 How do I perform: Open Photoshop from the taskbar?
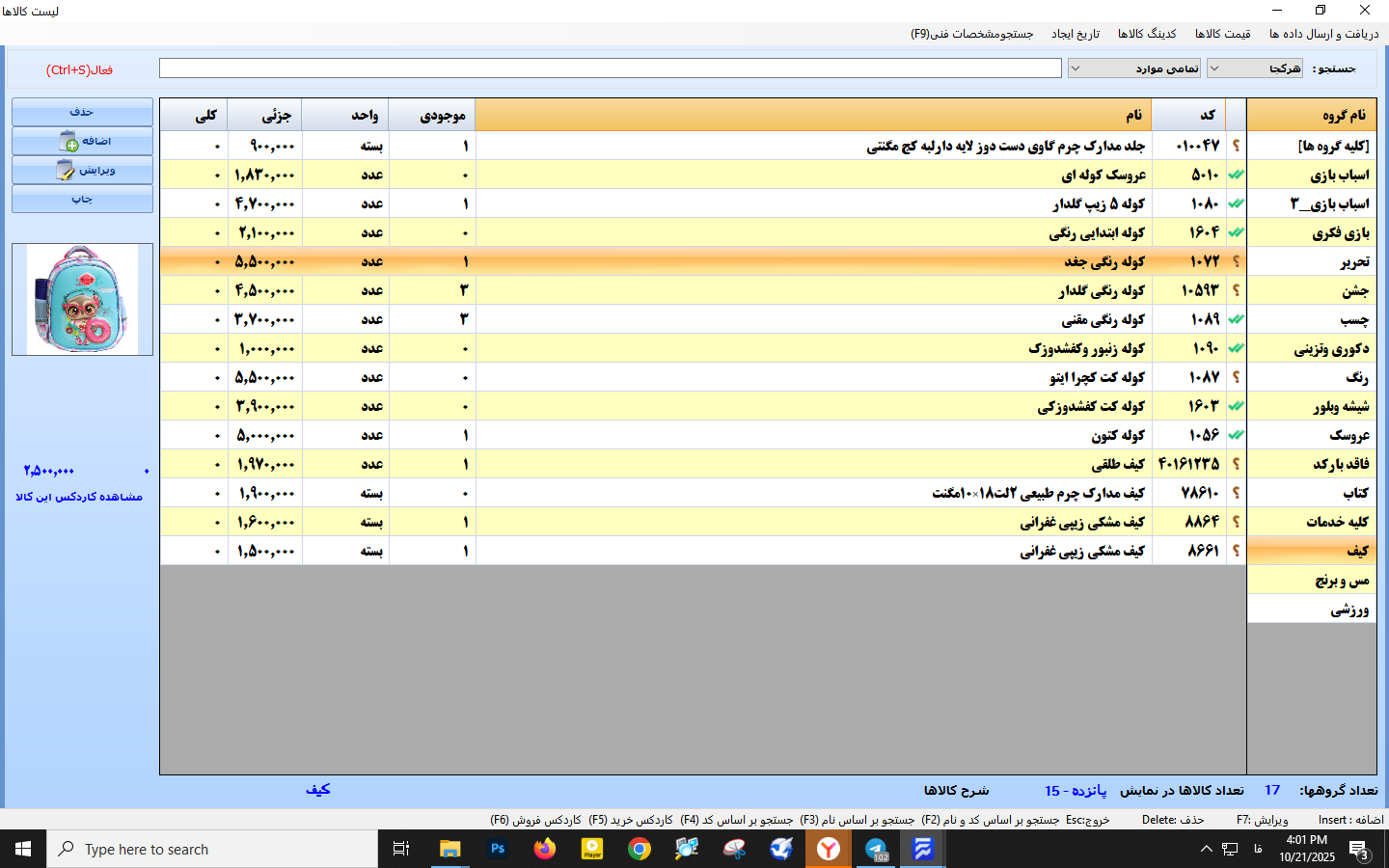click(498, 849)
